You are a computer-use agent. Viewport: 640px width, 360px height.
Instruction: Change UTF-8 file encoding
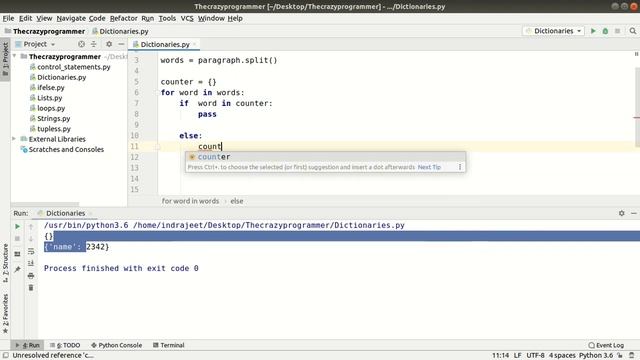point(536,356)
